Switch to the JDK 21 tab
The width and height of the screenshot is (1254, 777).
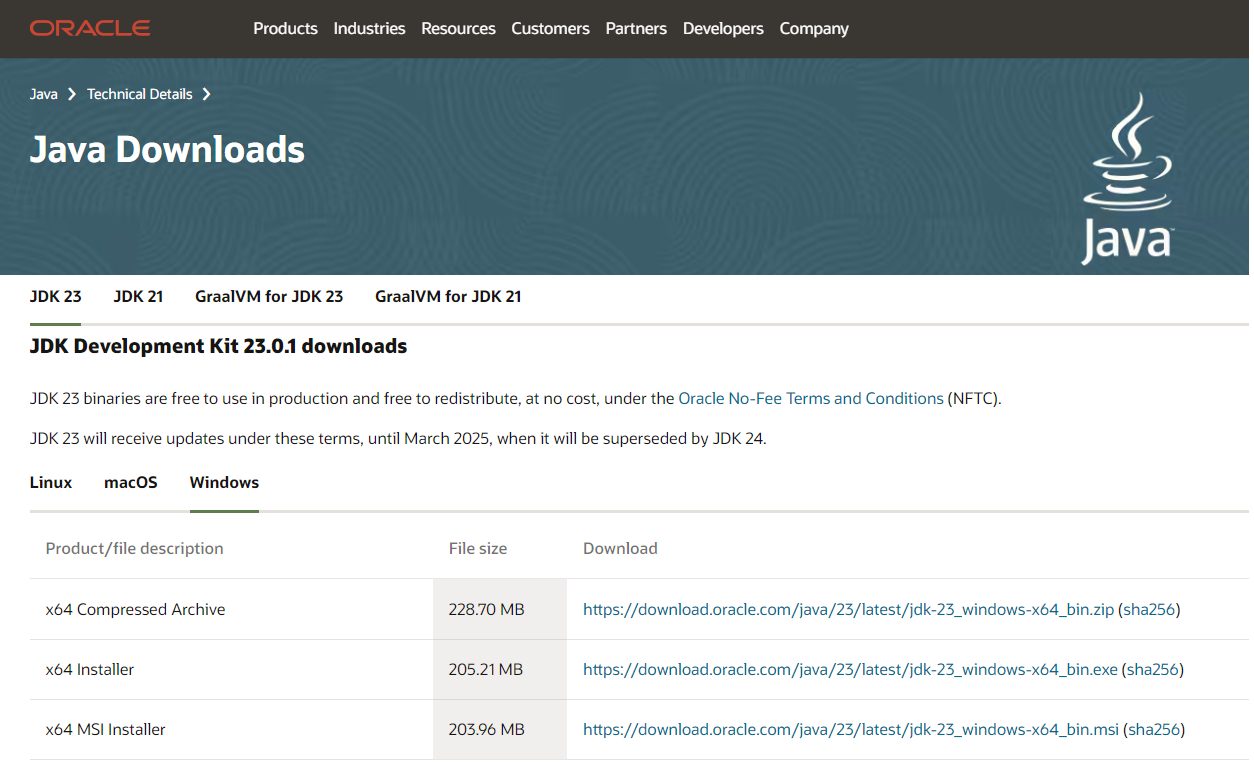[138, 296]
